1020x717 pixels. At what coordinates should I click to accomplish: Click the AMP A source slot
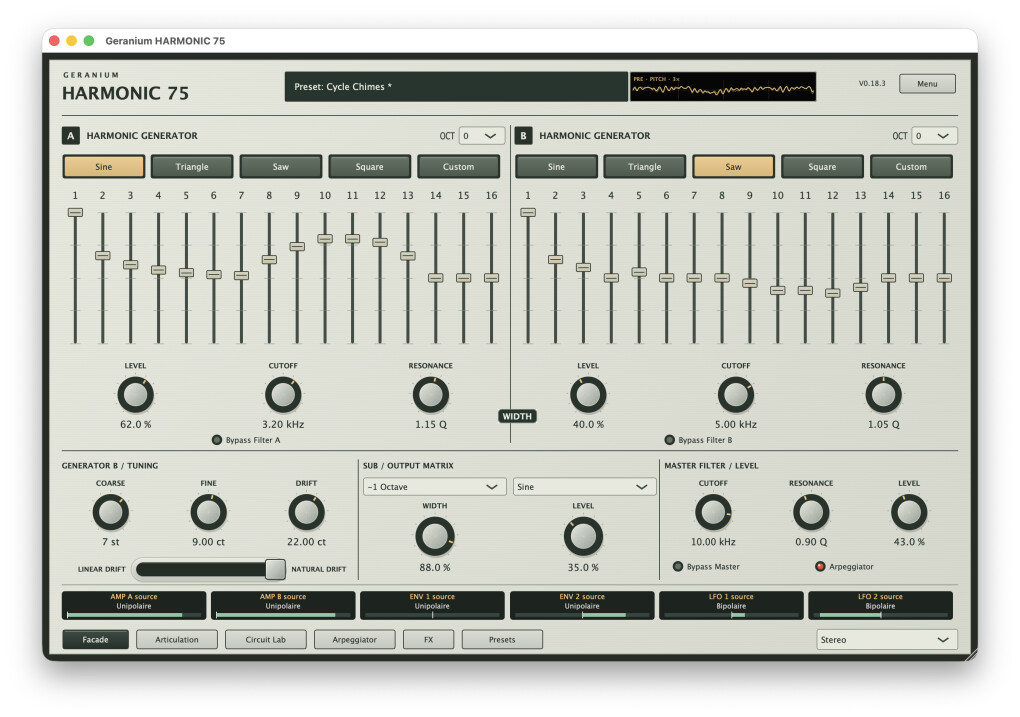pyautogui.click(x=134, y=605)
